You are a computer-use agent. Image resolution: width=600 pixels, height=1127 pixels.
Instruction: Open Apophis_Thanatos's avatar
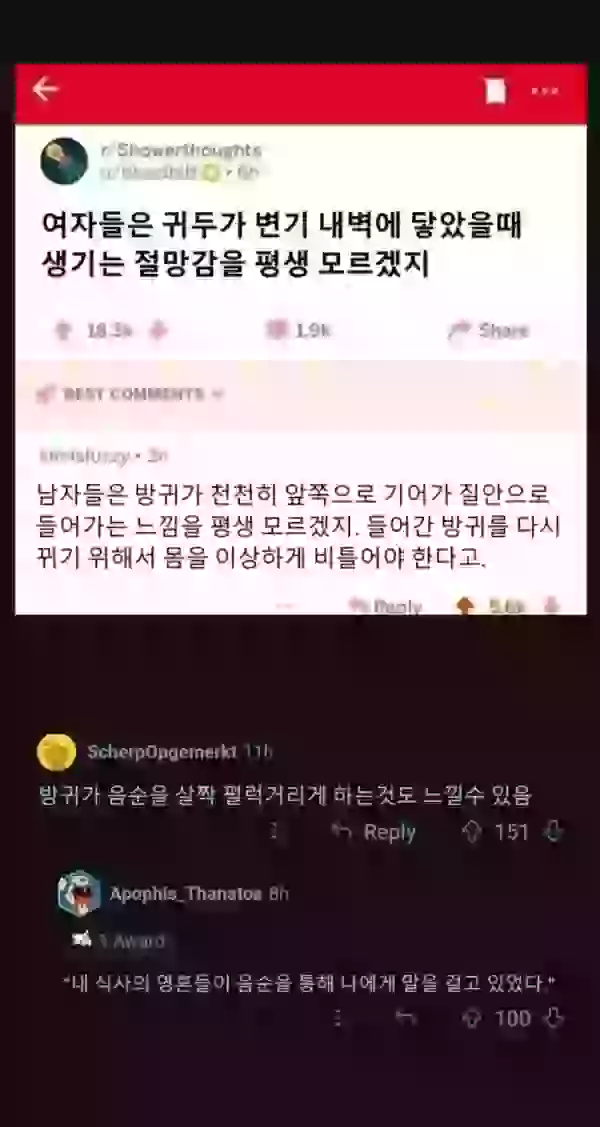tap(79, 893)
